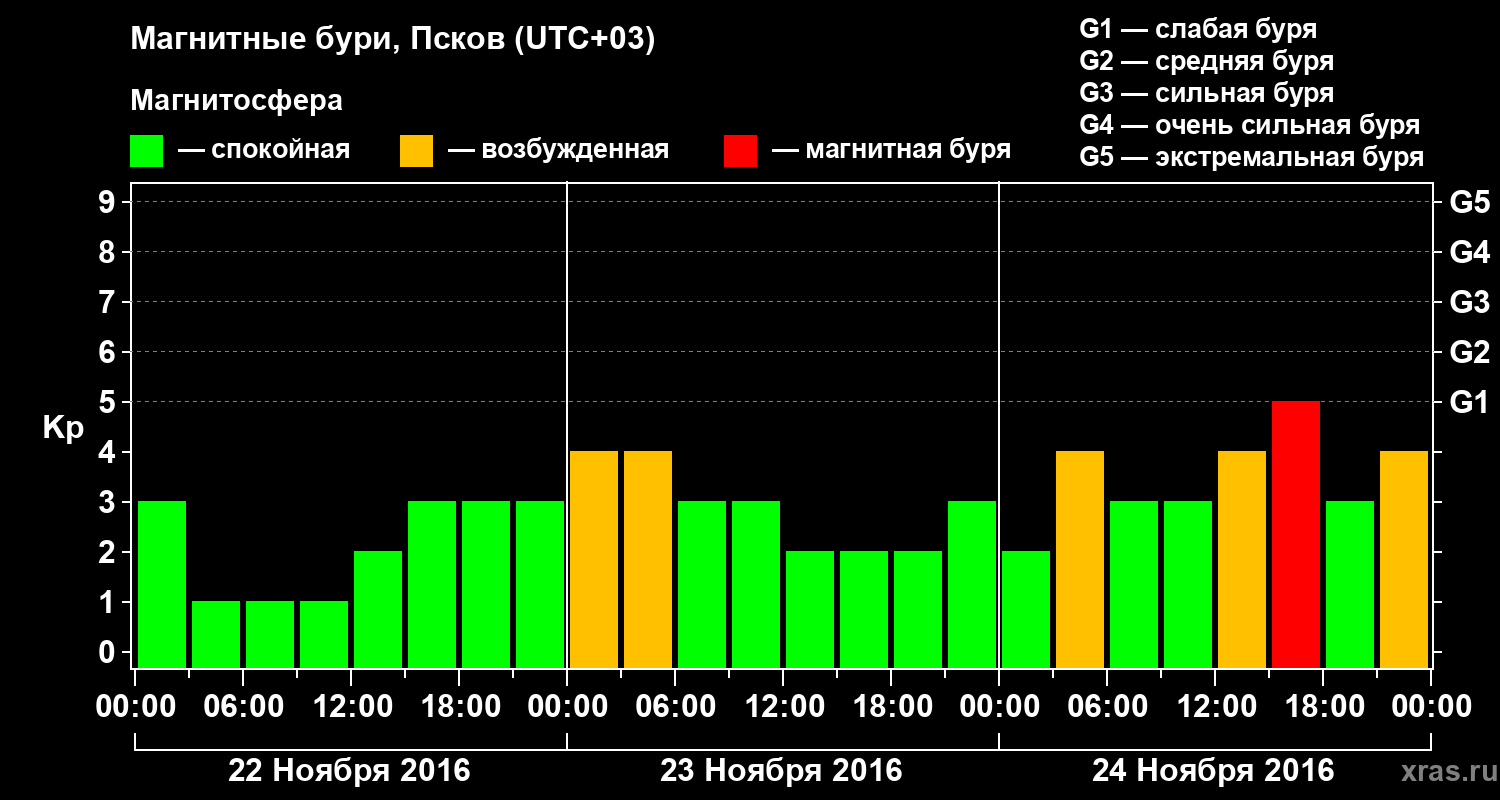Click the 'Магнитные бури, Псков (UTC+03)' title

[x=393, y=41]
